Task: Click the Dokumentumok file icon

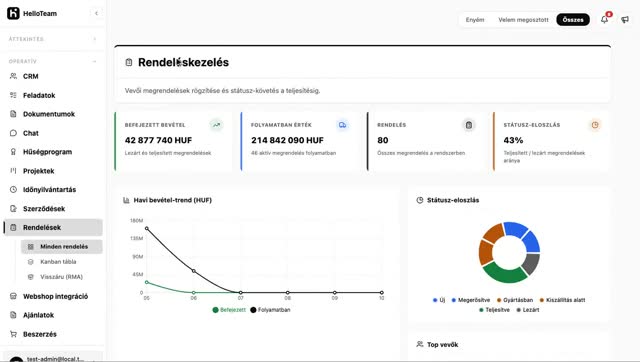Action: click(13, 114)
